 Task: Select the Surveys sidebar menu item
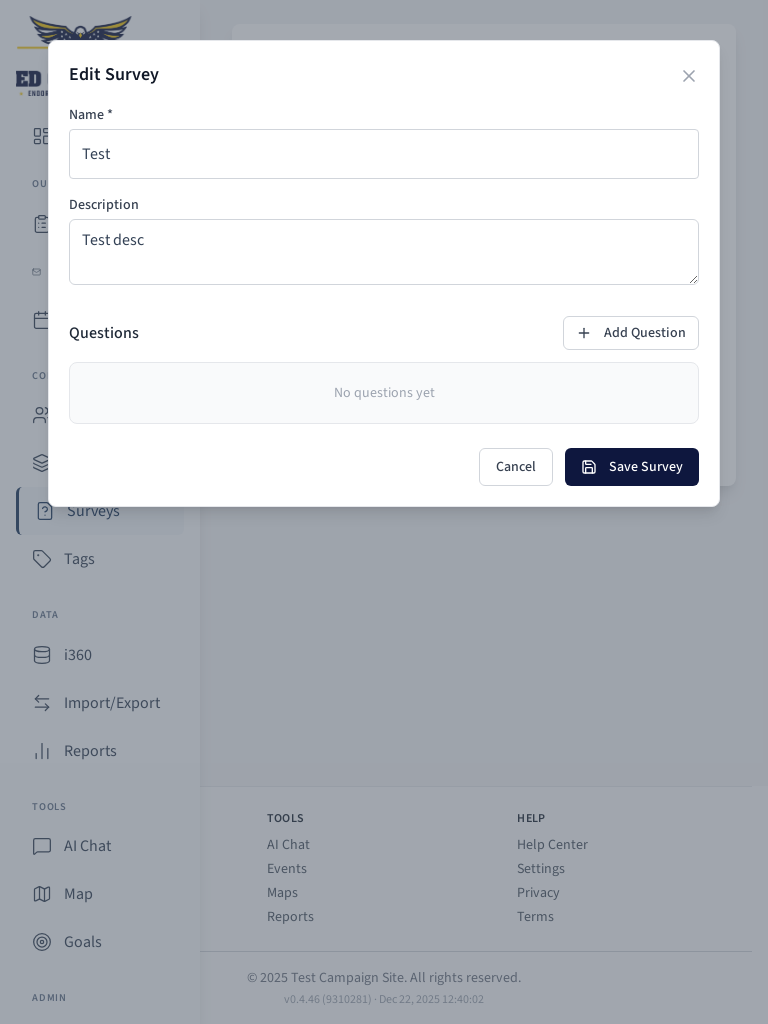click(x=93, y=511)
